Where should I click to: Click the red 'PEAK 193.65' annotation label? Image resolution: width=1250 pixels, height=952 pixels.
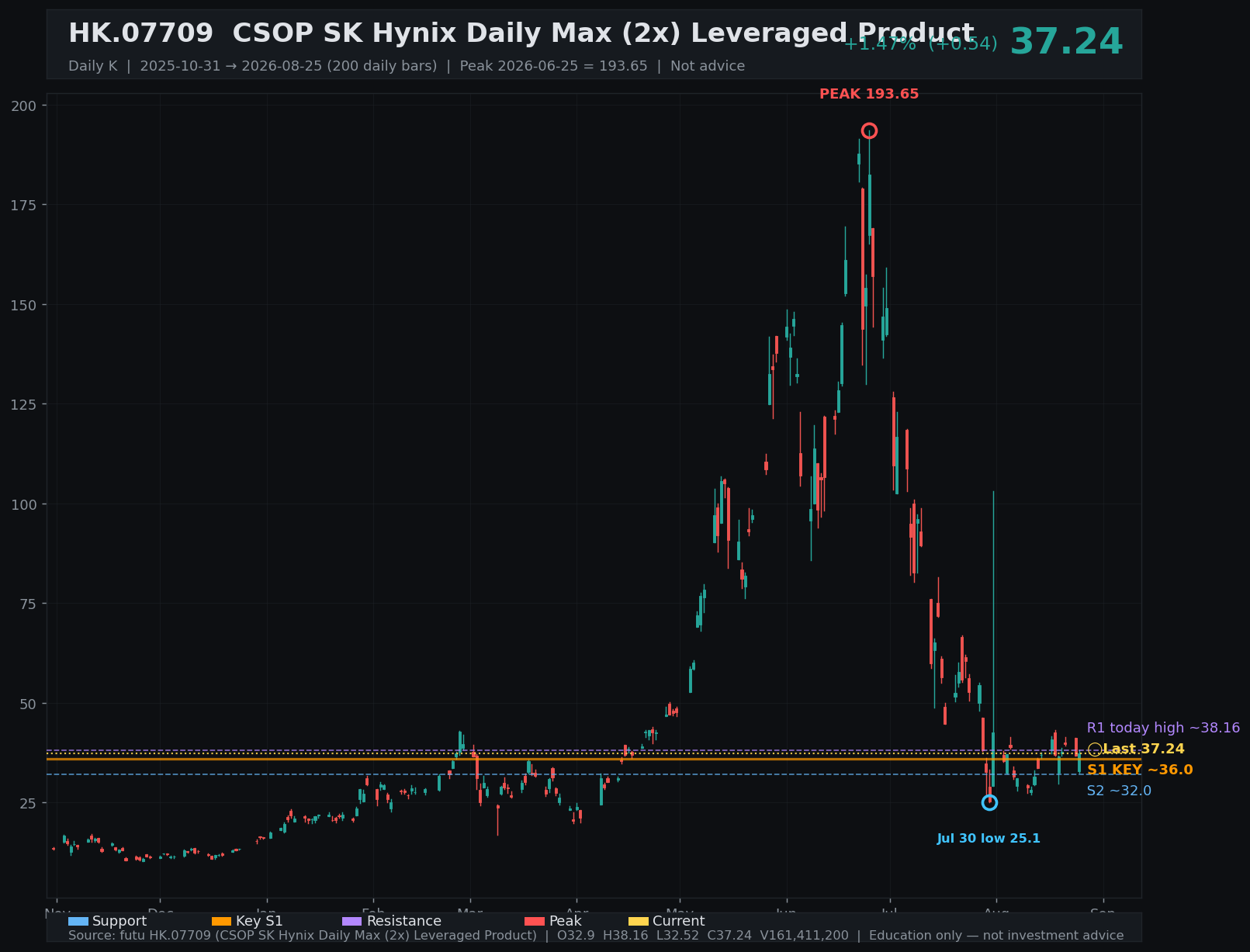[x=869, y=94]
